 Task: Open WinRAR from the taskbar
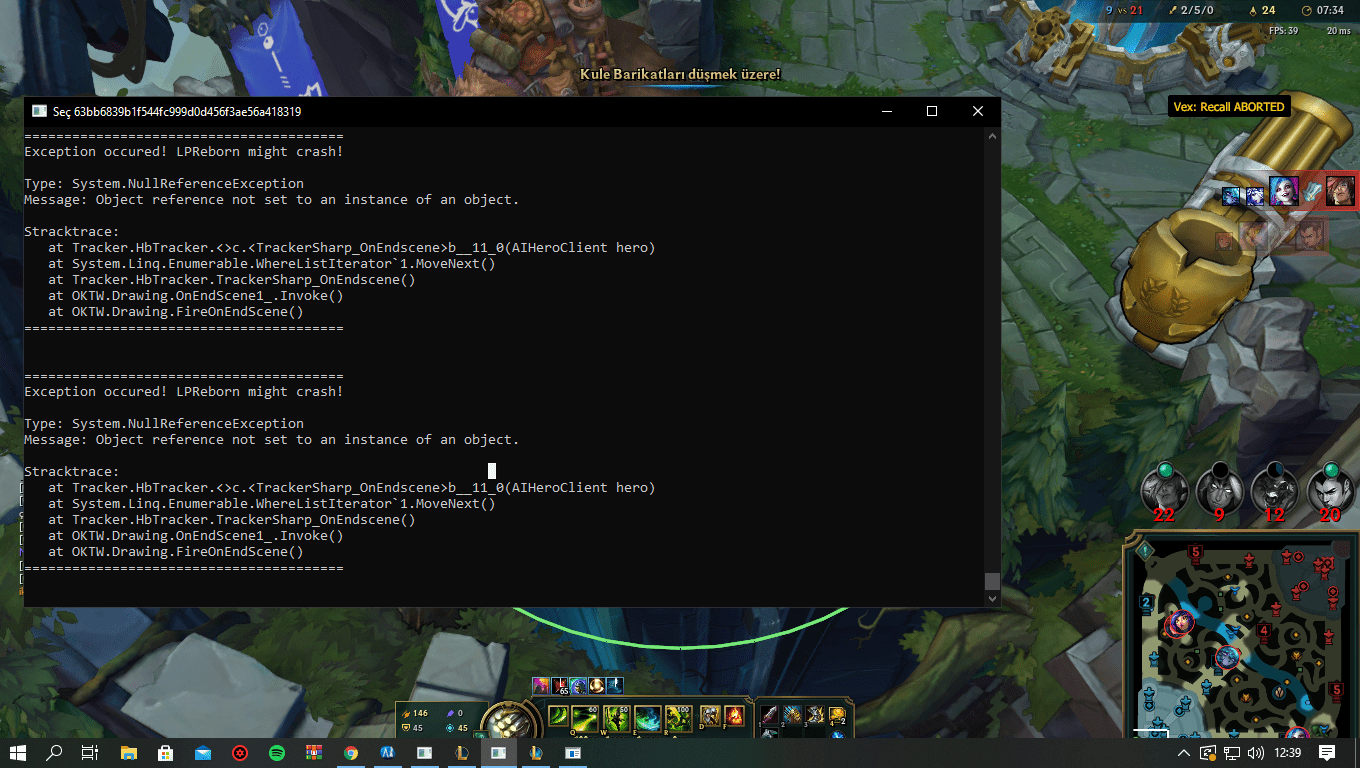pyautogui.click(x=314, y=752)
